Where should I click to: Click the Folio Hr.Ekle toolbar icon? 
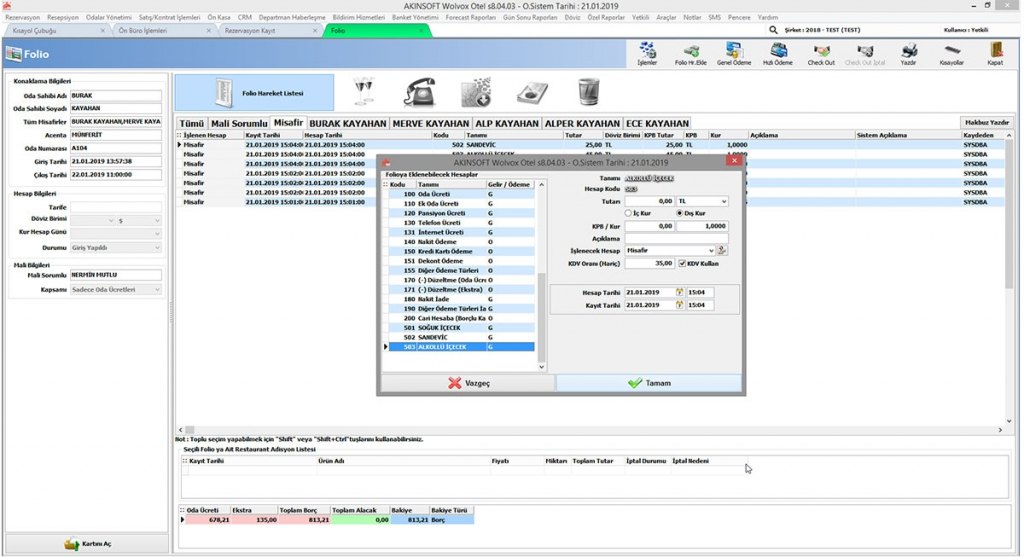pos(690,54)
